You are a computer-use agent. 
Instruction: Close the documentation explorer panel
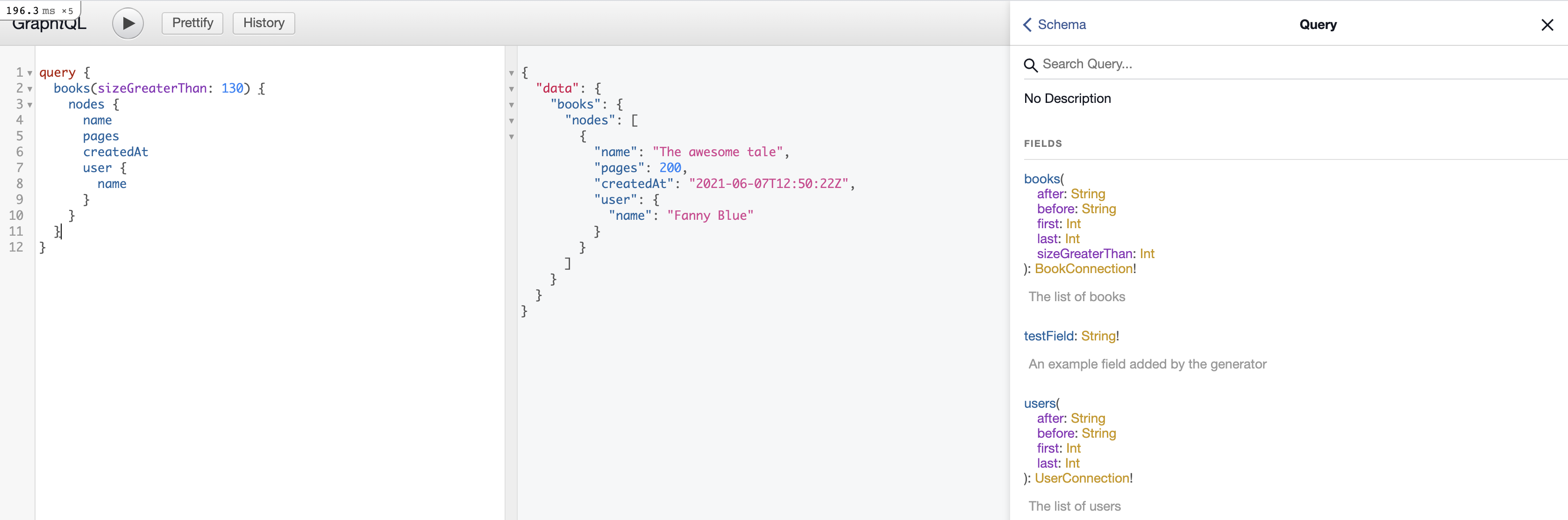coord(1547,25)
